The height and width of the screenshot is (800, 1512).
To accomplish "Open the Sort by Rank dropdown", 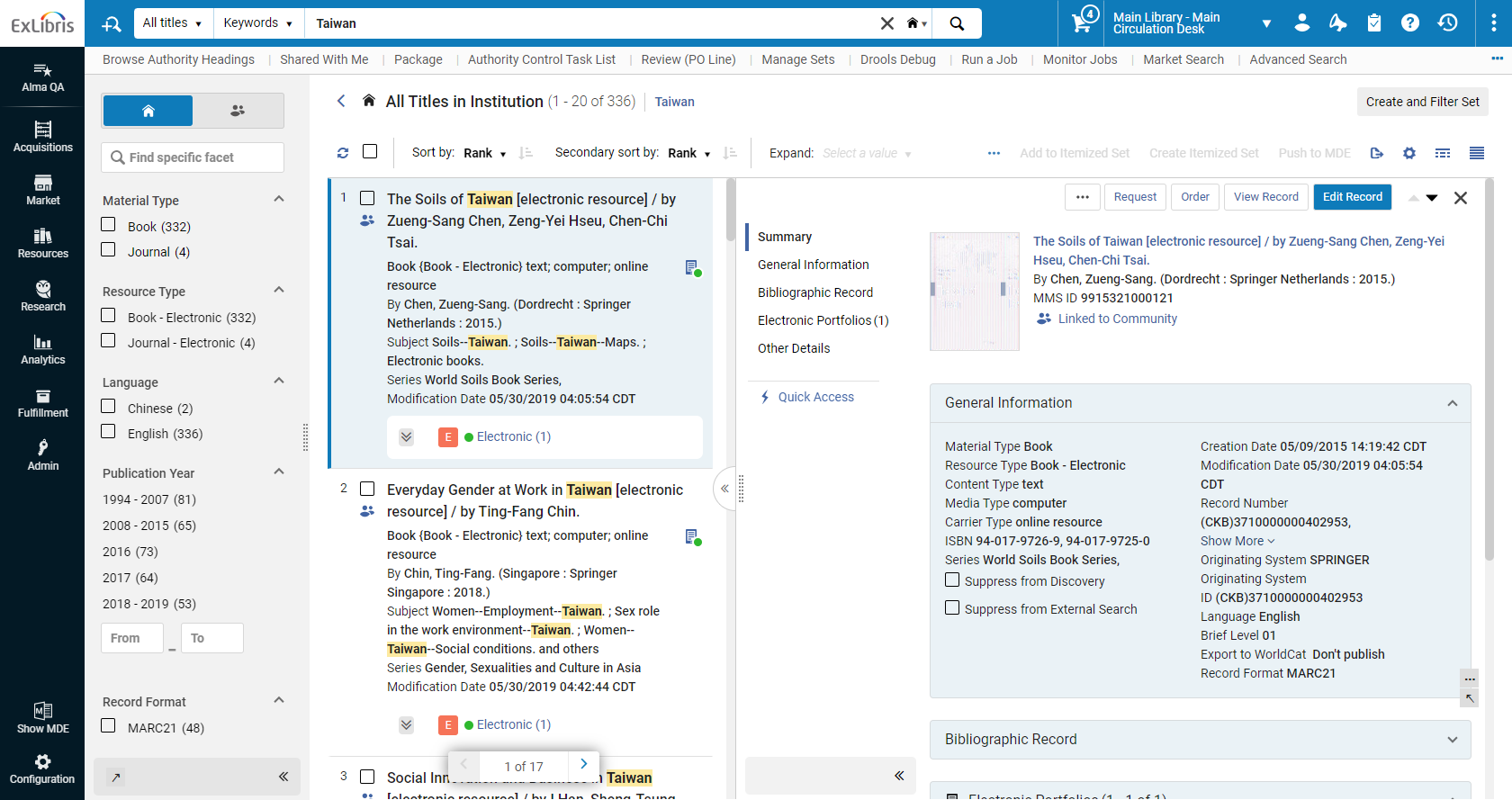I will pos(484,153).
